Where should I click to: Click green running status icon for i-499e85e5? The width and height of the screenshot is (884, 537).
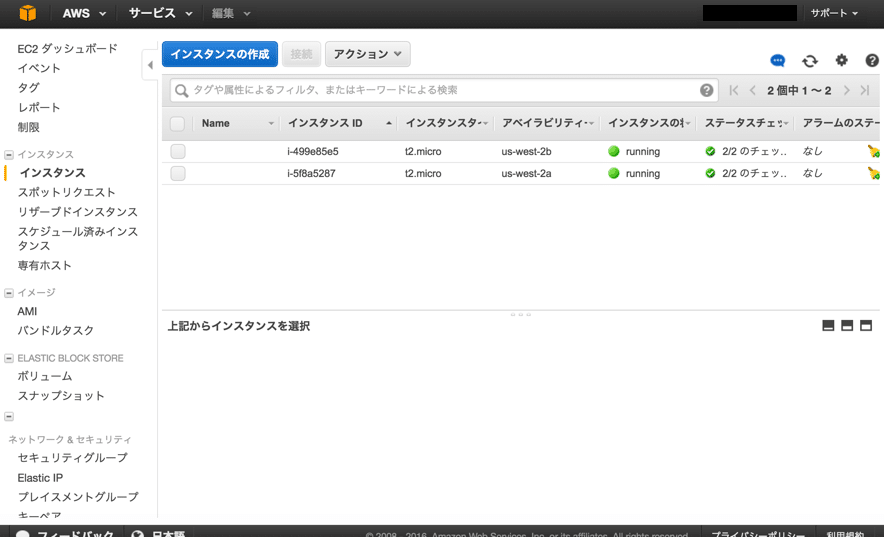pos(614,151)
